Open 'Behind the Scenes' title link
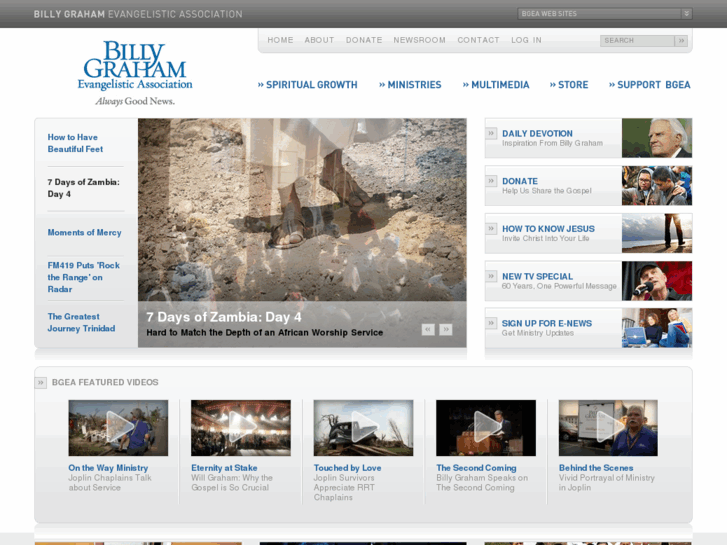This screenshot has width=727, height=545. (596, 468)
